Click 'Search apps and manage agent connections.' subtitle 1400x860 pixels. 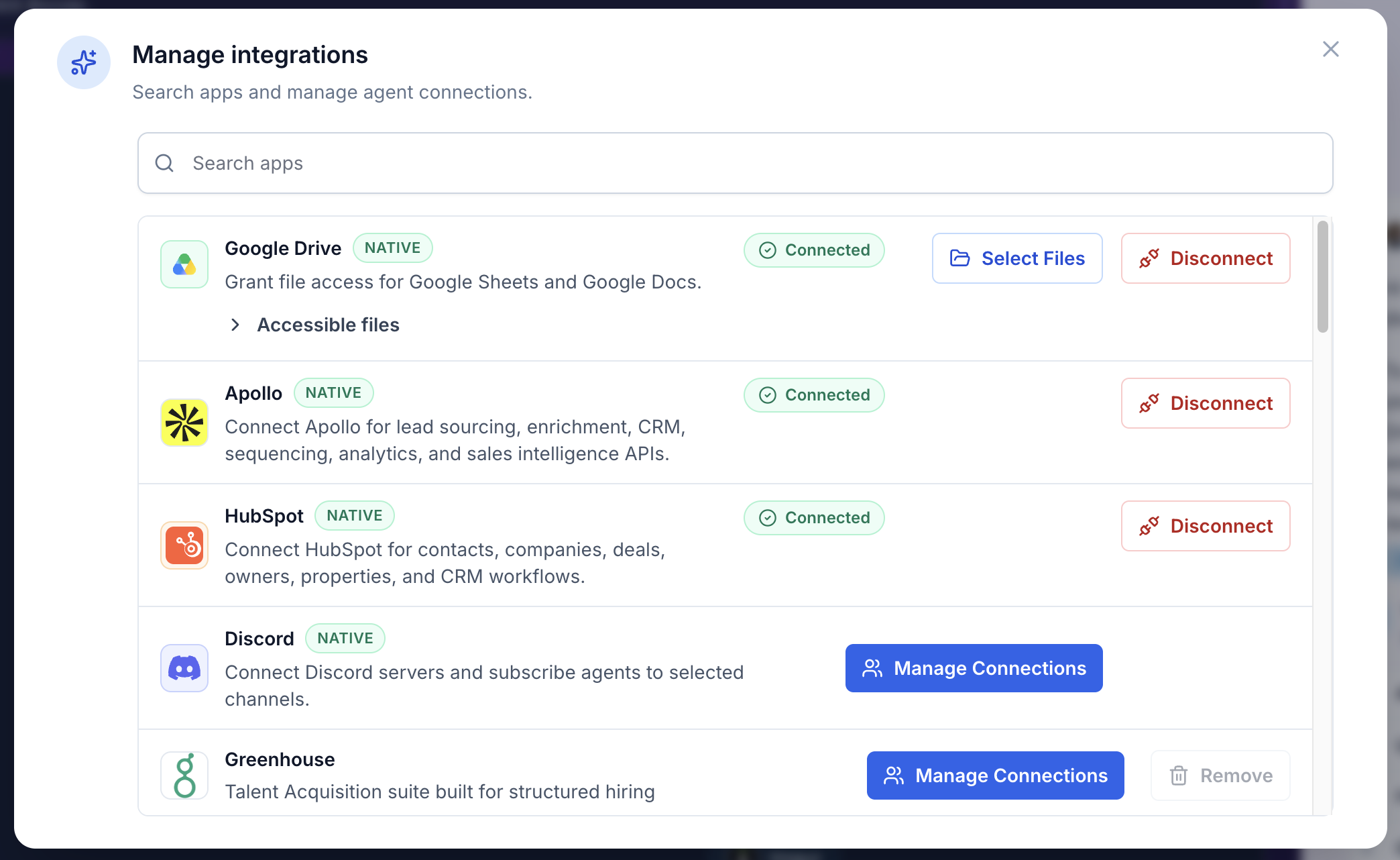click(x=333, y=92)
